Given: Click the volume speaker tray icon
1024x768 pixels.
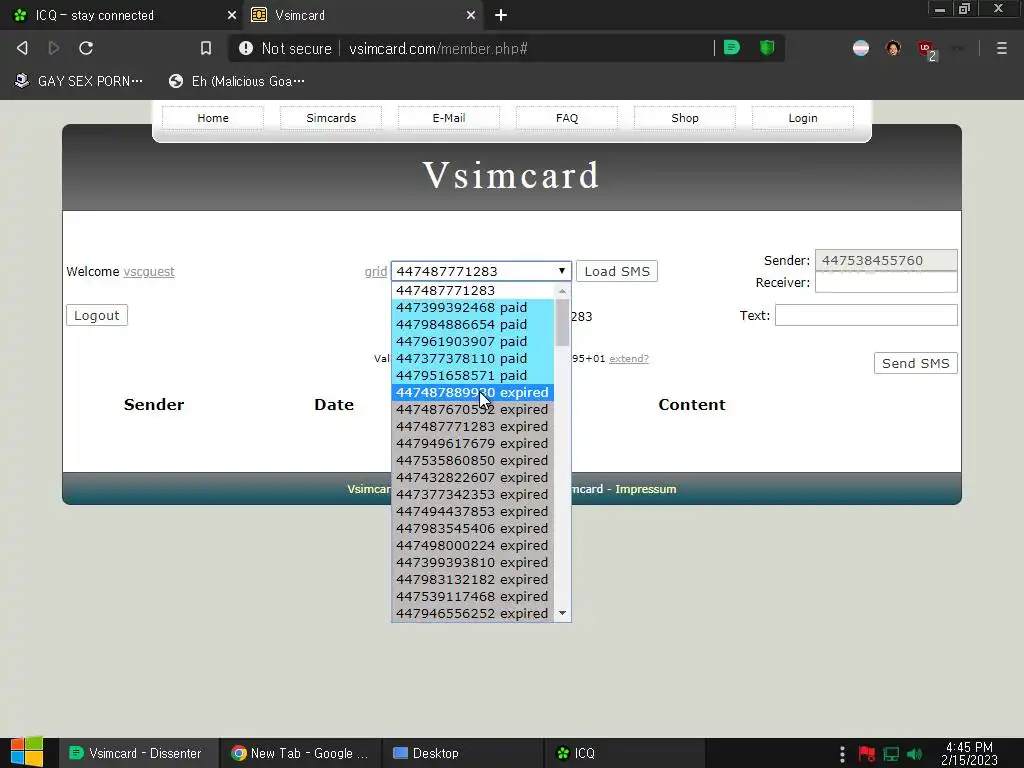Looking at the screenshot, I should point(915,754).
